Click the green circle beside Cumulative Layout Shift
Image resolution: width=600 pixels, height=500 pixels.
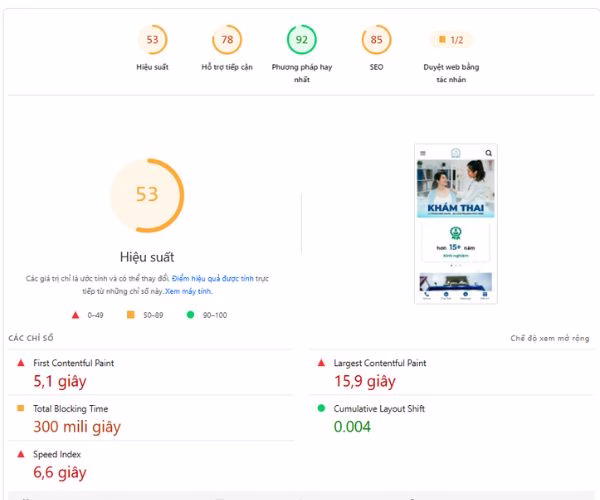point(321,408)
